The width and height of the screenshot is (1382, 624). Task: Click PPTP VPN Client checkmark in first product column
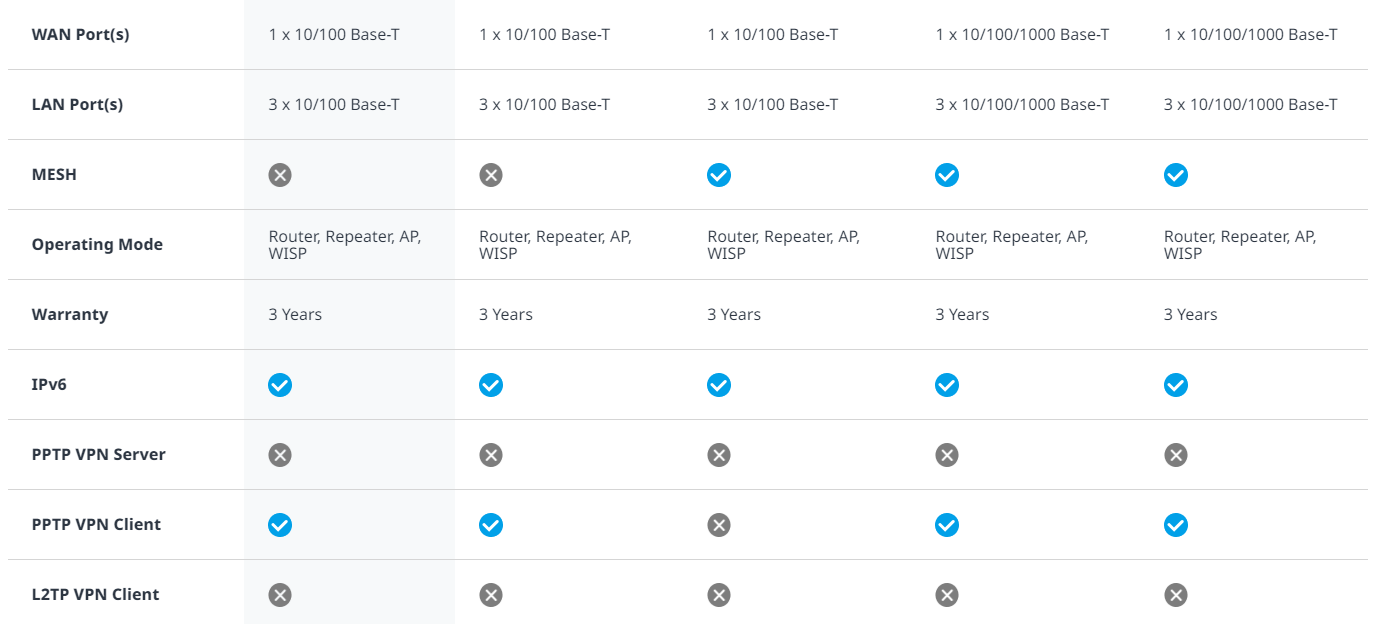[x=280, y=525]
